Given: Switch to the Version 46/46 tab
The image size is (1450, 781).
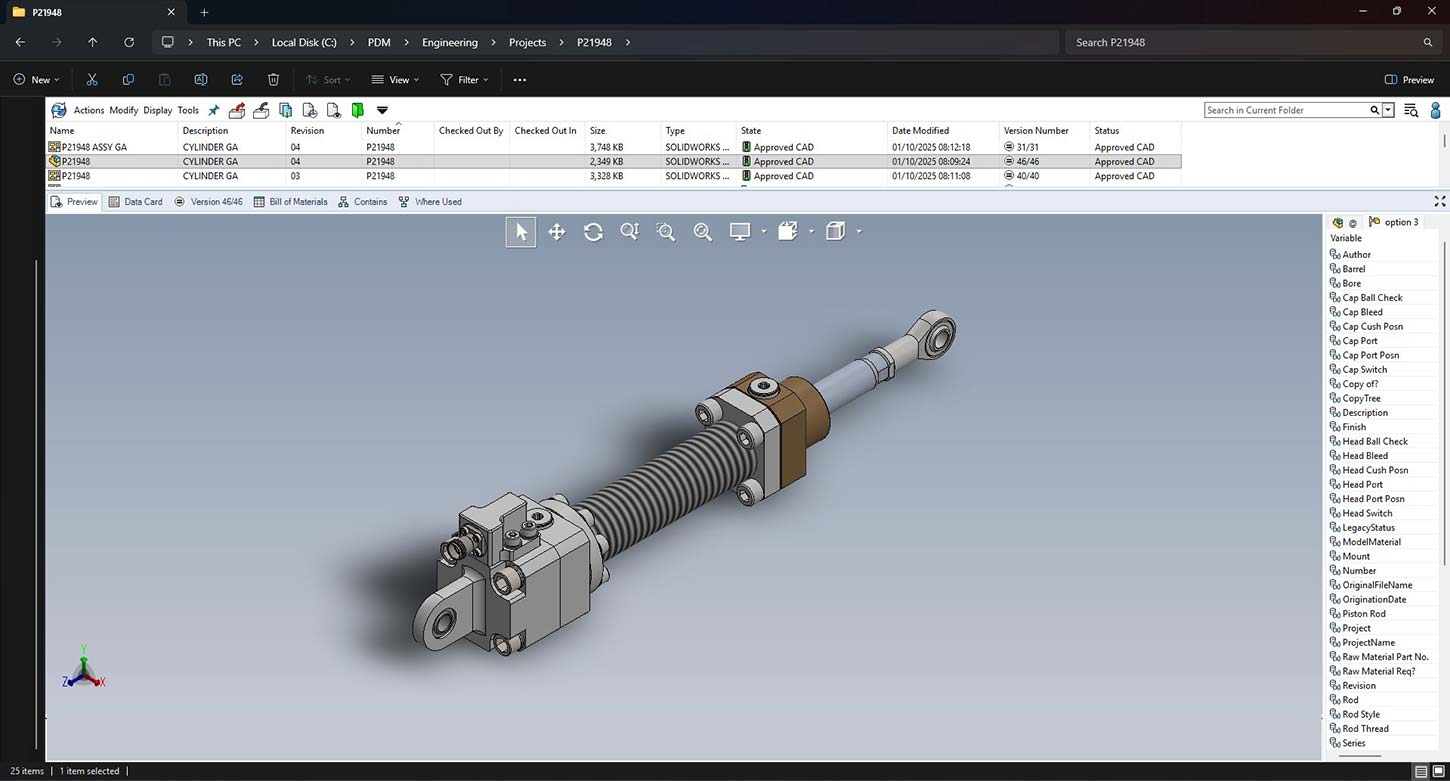Looking at the screenshot, I should (208, 202).
